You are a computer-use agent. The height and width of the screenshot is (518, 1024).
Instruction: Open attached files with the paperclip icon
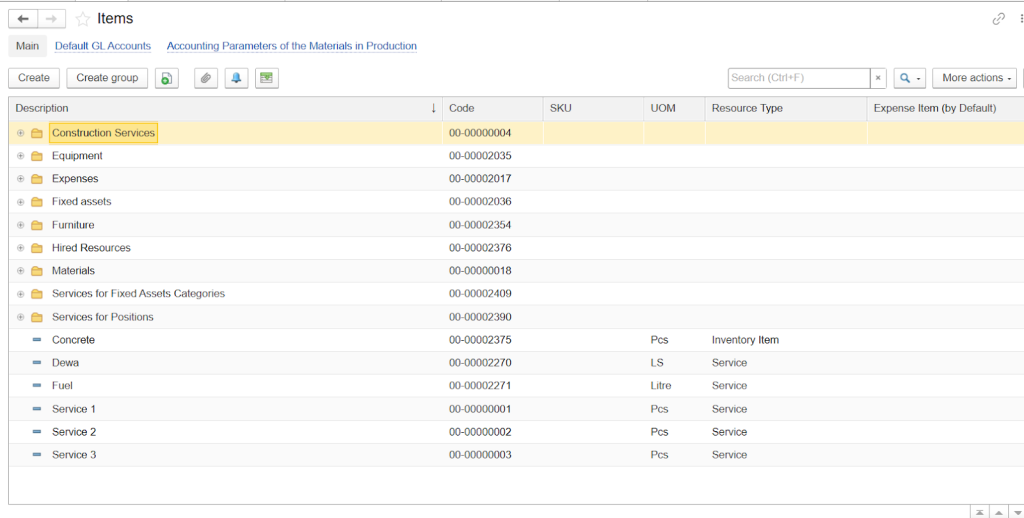[206, 78]
